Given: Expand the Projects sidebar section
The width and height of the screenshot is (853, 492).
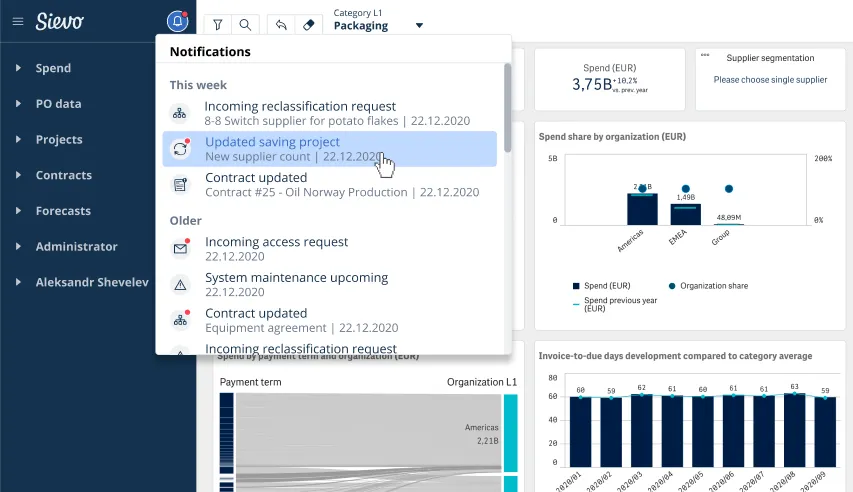Looking at the screenshot, I should coord(58,140).
